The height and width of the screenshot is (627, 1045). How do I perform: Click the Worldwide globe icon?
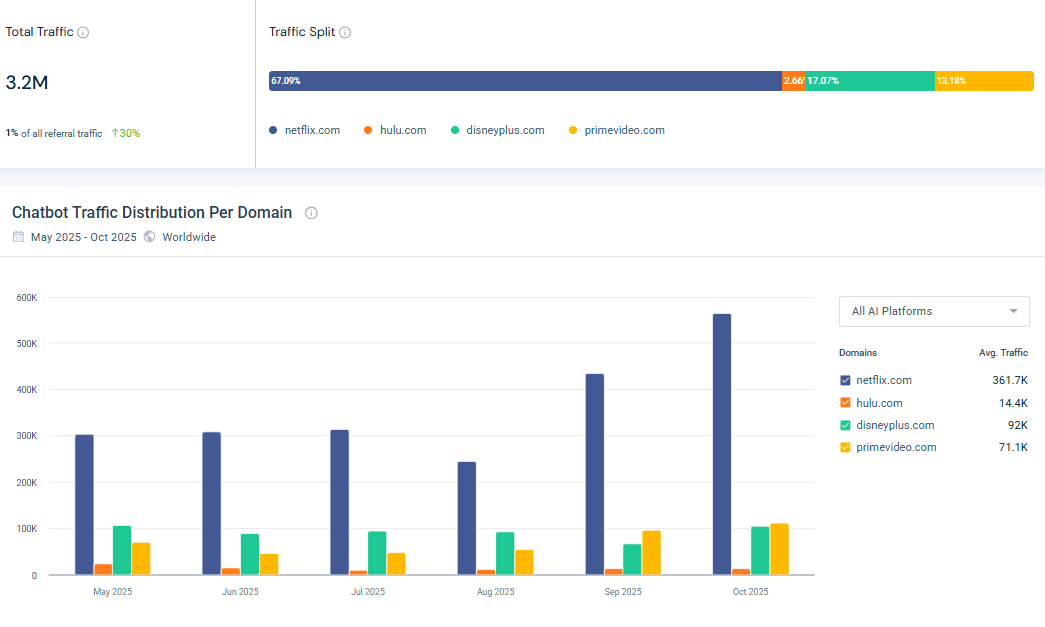(x=149, y=237)
